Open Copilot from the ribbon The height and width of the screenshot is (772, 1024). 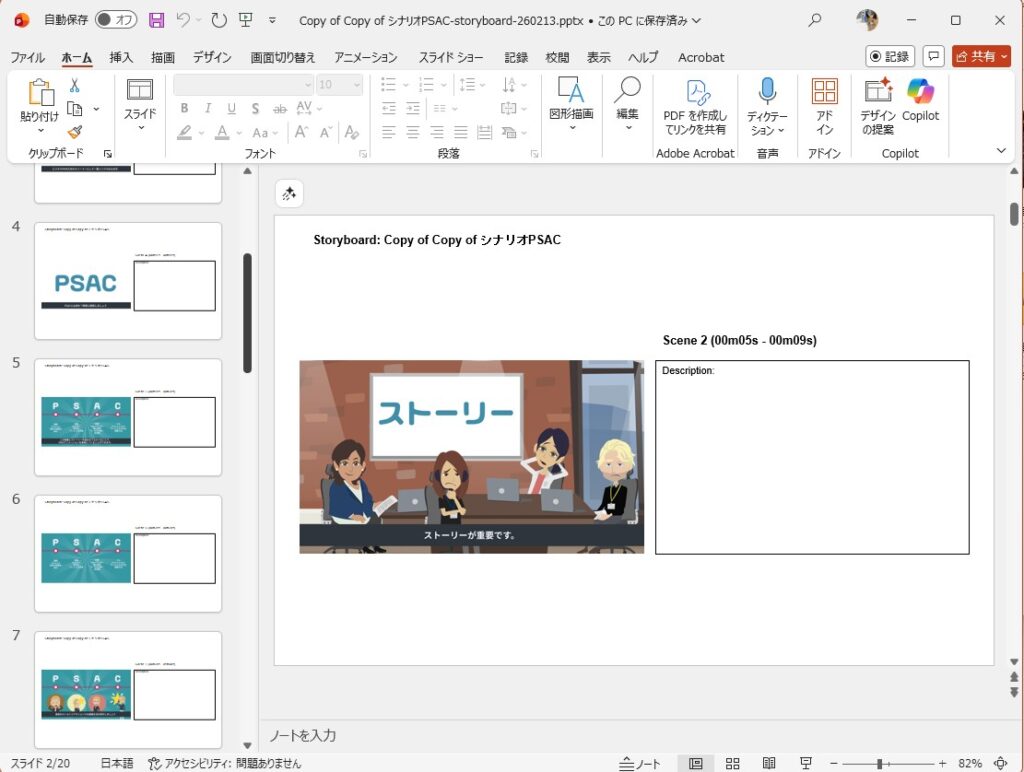(920, 92)
